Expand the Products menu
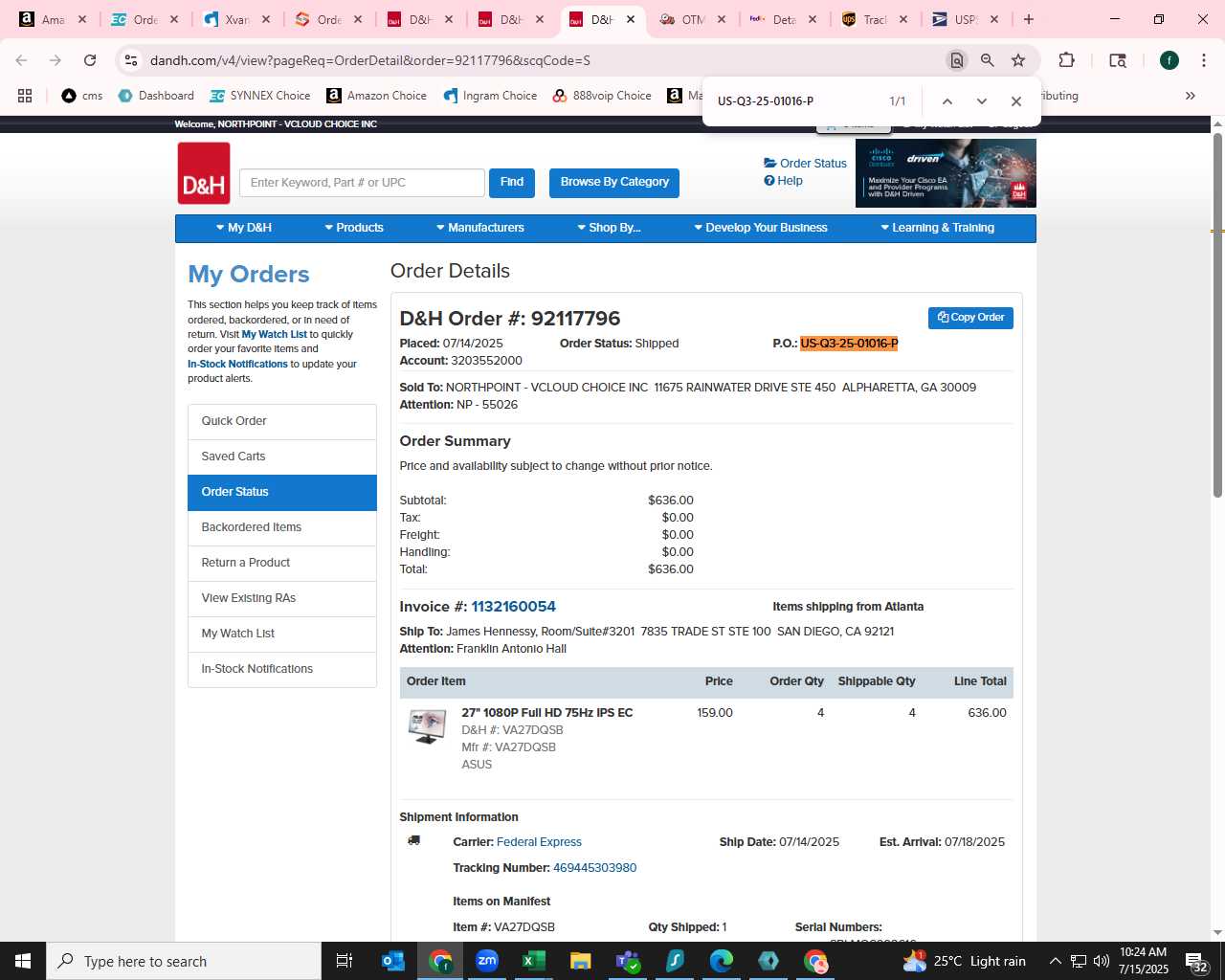 354,228
